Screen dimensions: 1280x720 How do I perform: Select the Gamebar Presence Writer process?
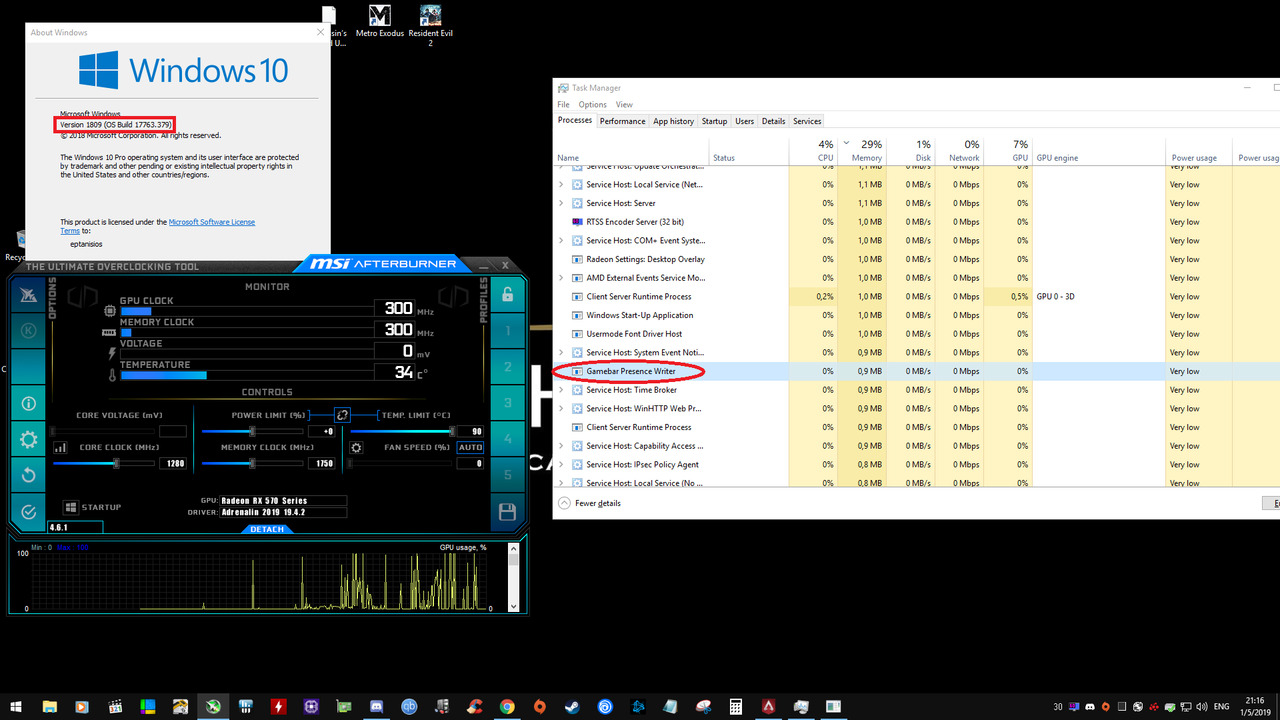click(631, 371)
